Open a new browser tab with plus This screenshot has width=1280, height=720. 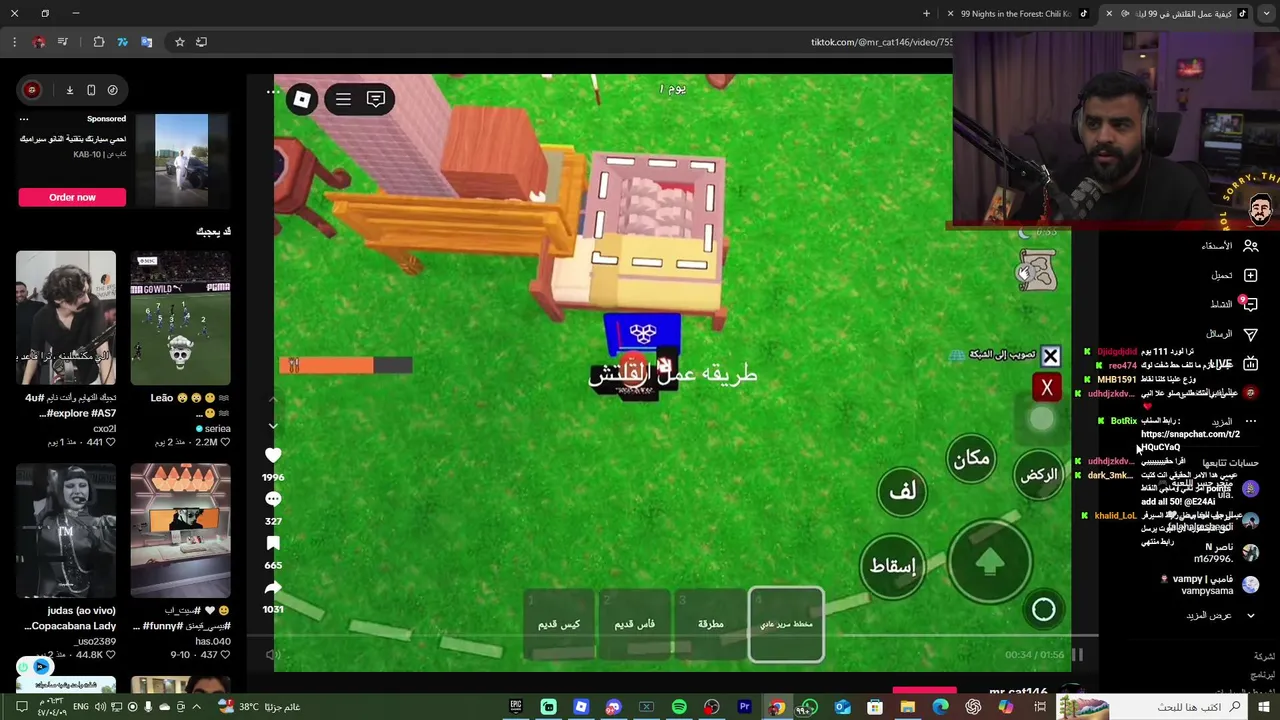pyautogui.click(x=926, y=14)
